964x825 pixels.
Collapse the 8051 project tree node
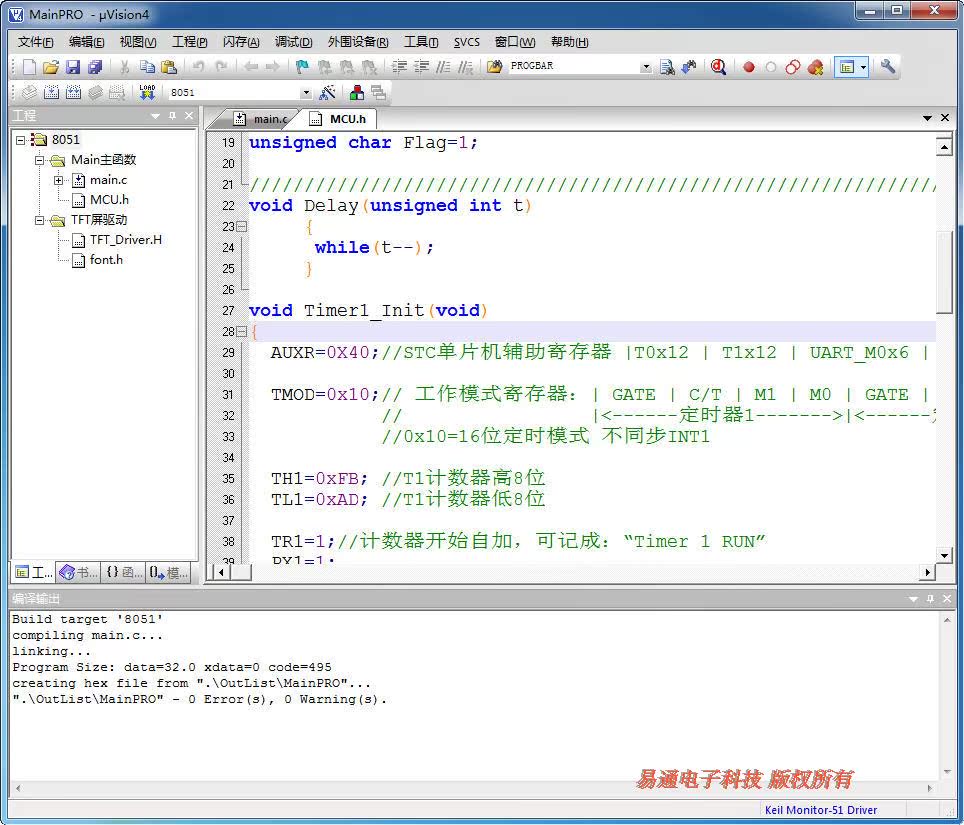[x=21, y=140]
